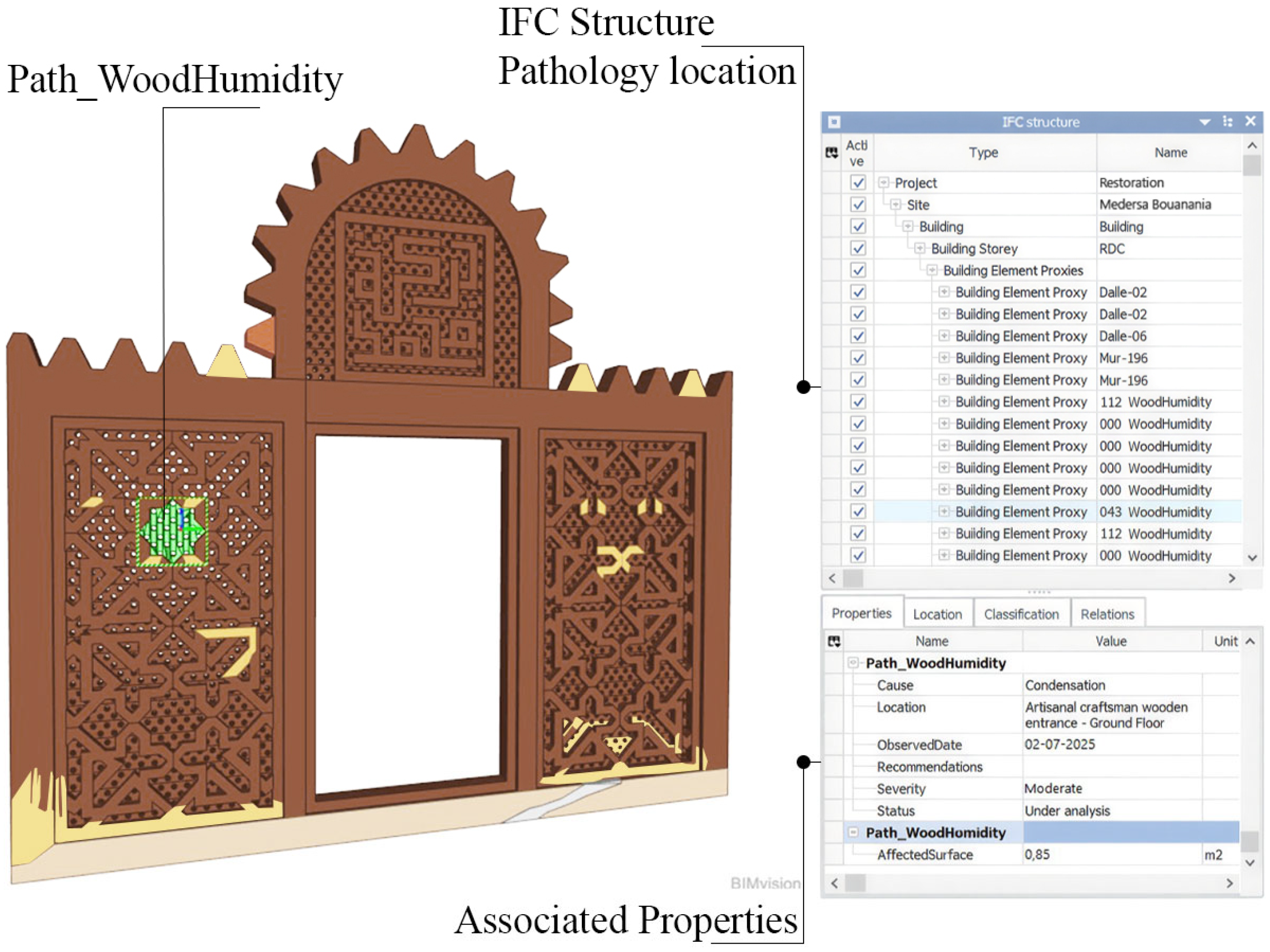Open the Classification tab
The image size is (1270, 952).
tap(1022, 614)
